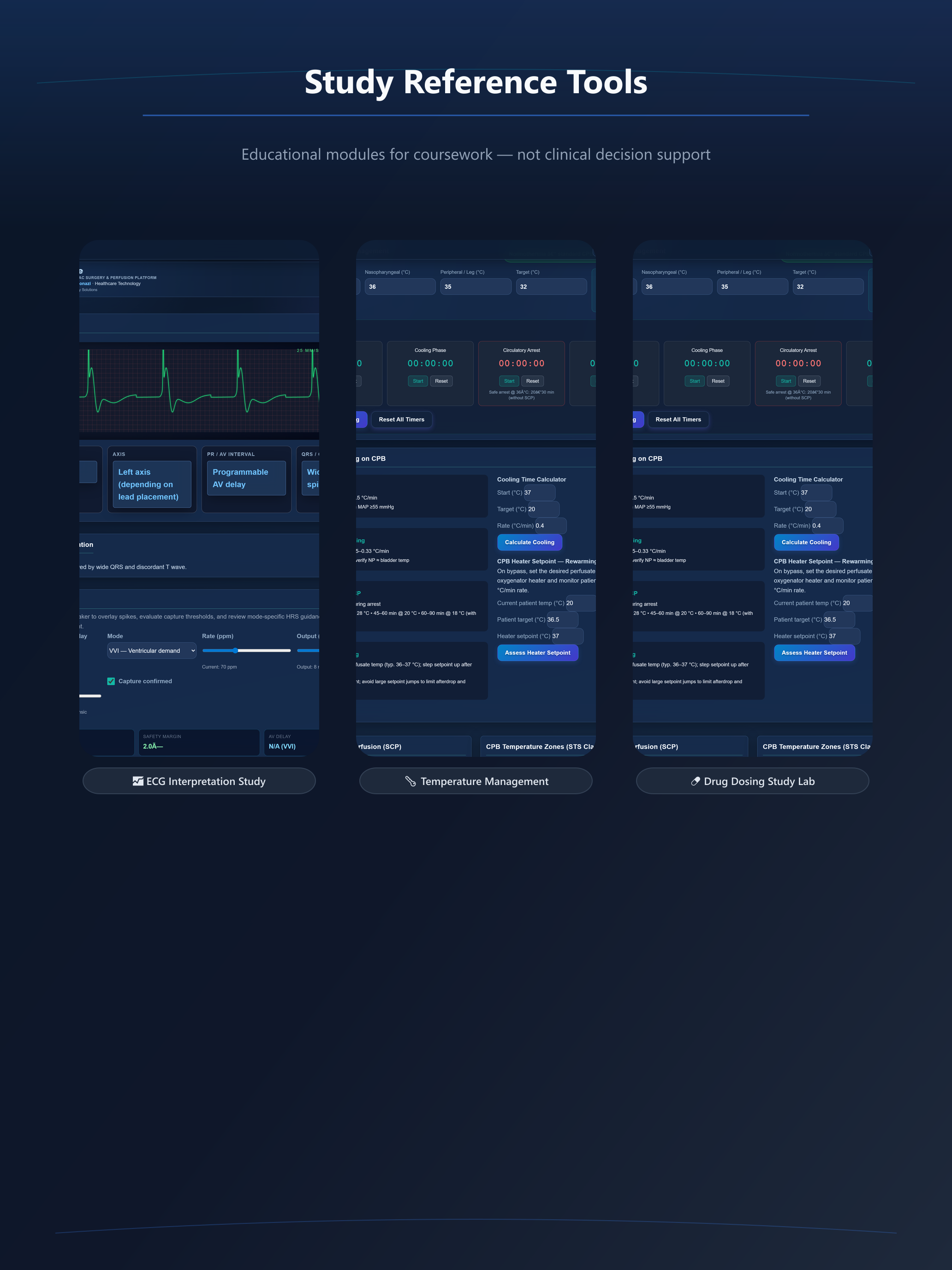Click Cooling Phase 00:00:00 readout in Temperature Management card
The width and height of the screenshot is (952, 1270).
(x=430, y=364)
